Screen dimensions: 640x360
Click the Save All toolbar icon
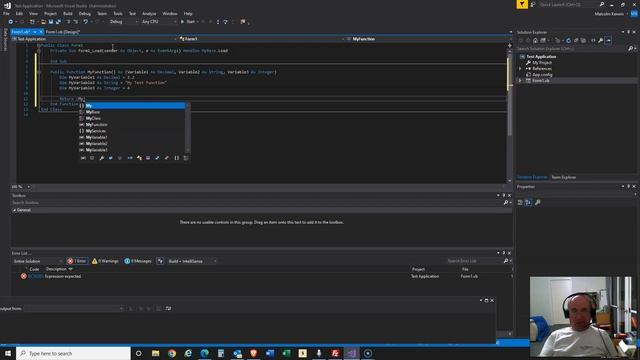(x=58, y=22)
